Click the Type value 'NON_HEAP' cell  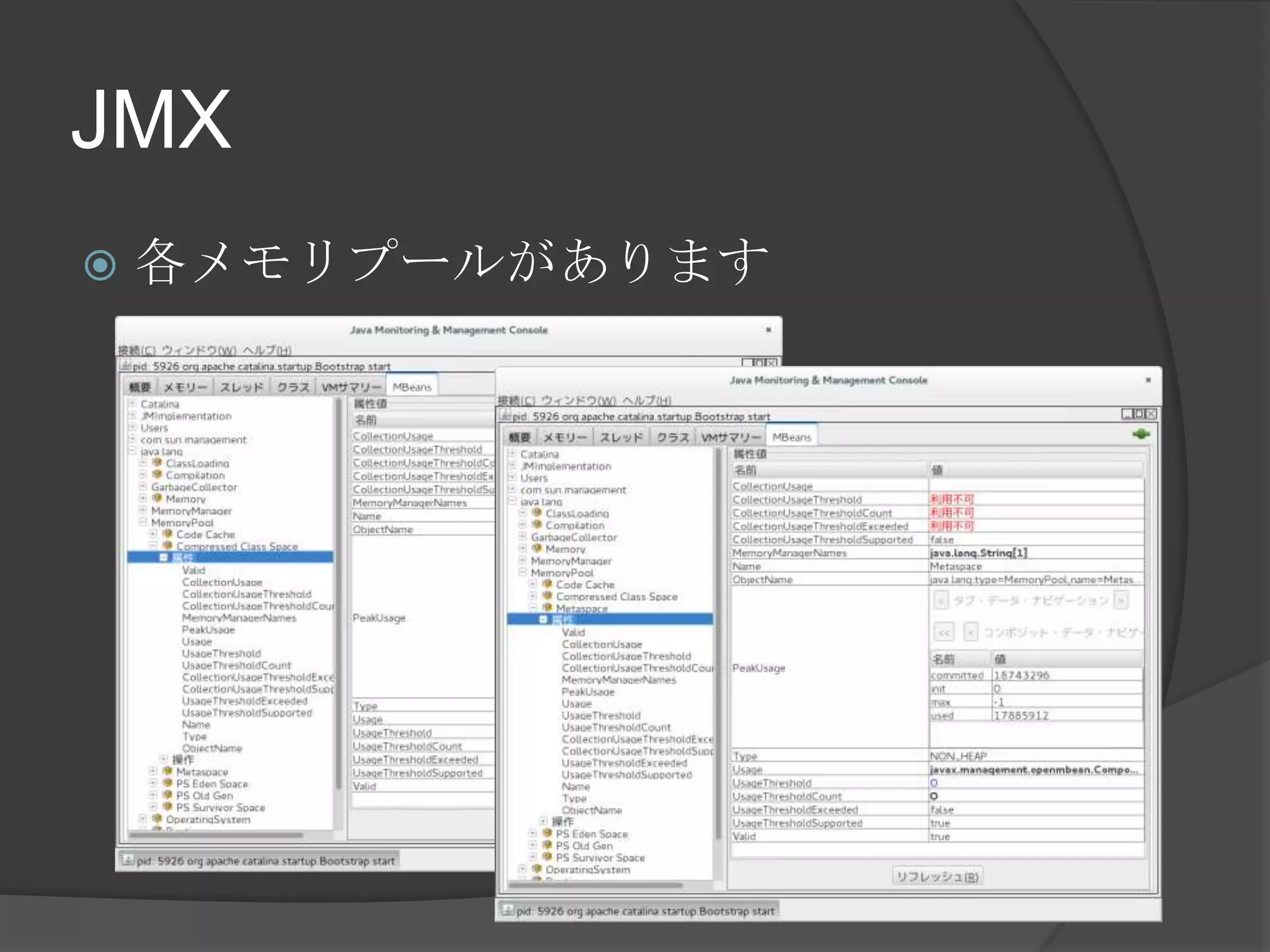(1036, 756)
